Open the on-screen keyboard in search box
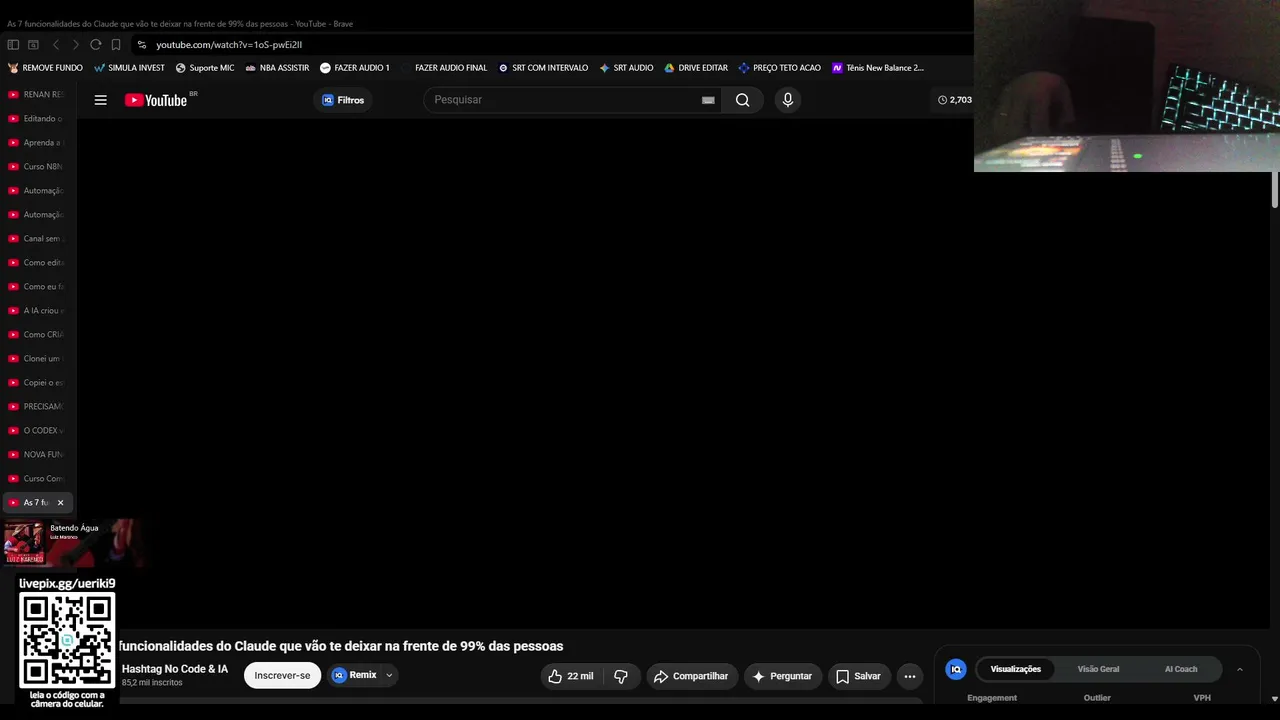Image resolution: width=1280 pixels, height=720 pixels. pos(708,100)
